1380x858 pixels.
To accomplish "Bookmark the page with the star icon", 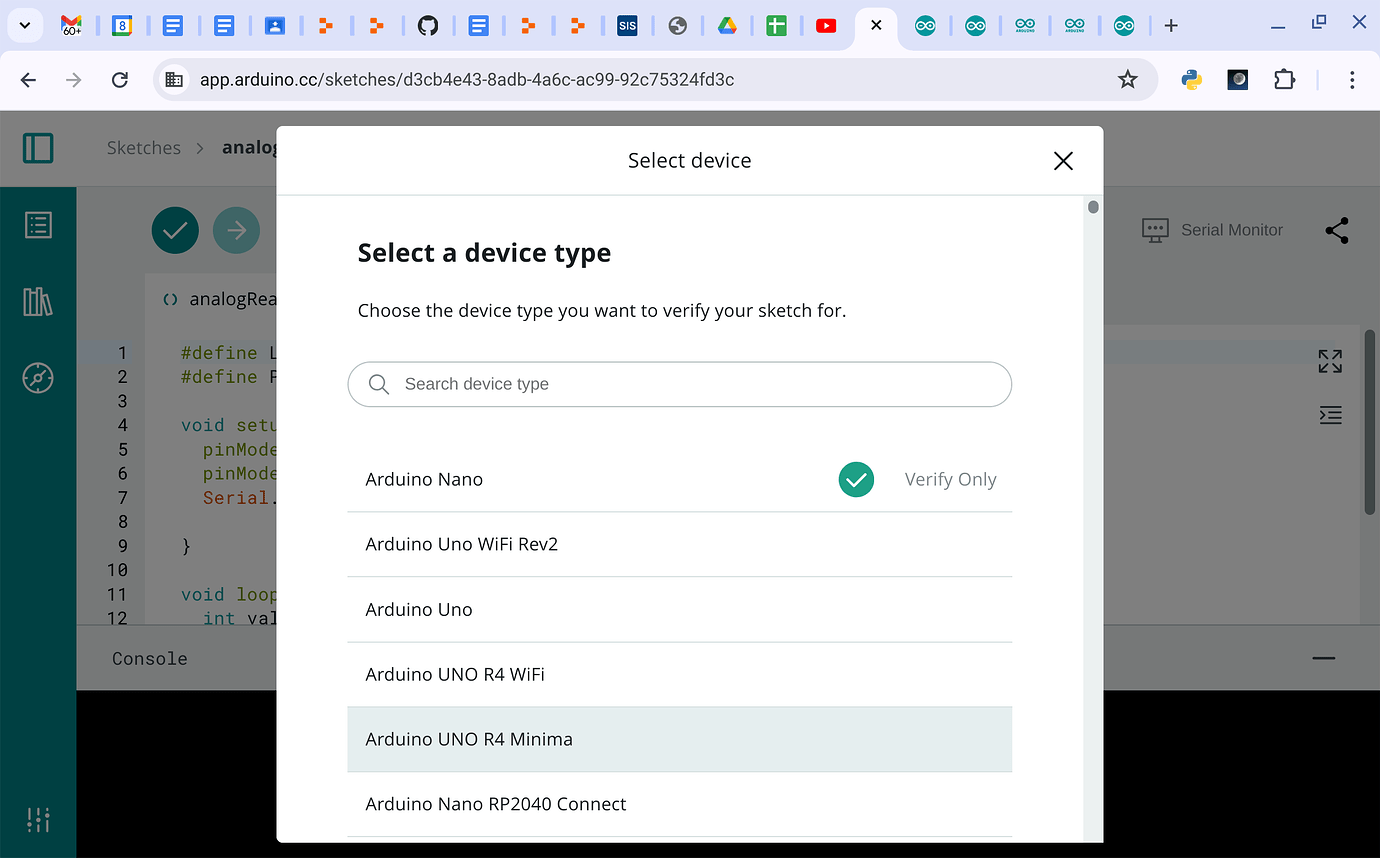I will pos(1128,78).
